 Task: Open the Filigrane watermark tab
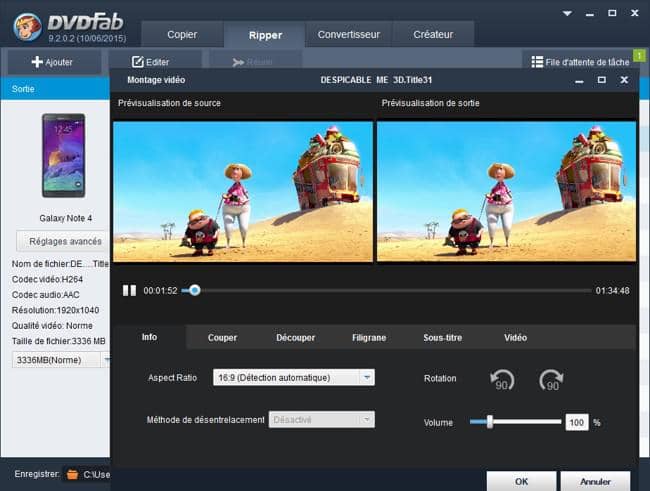tap(369, 338)
